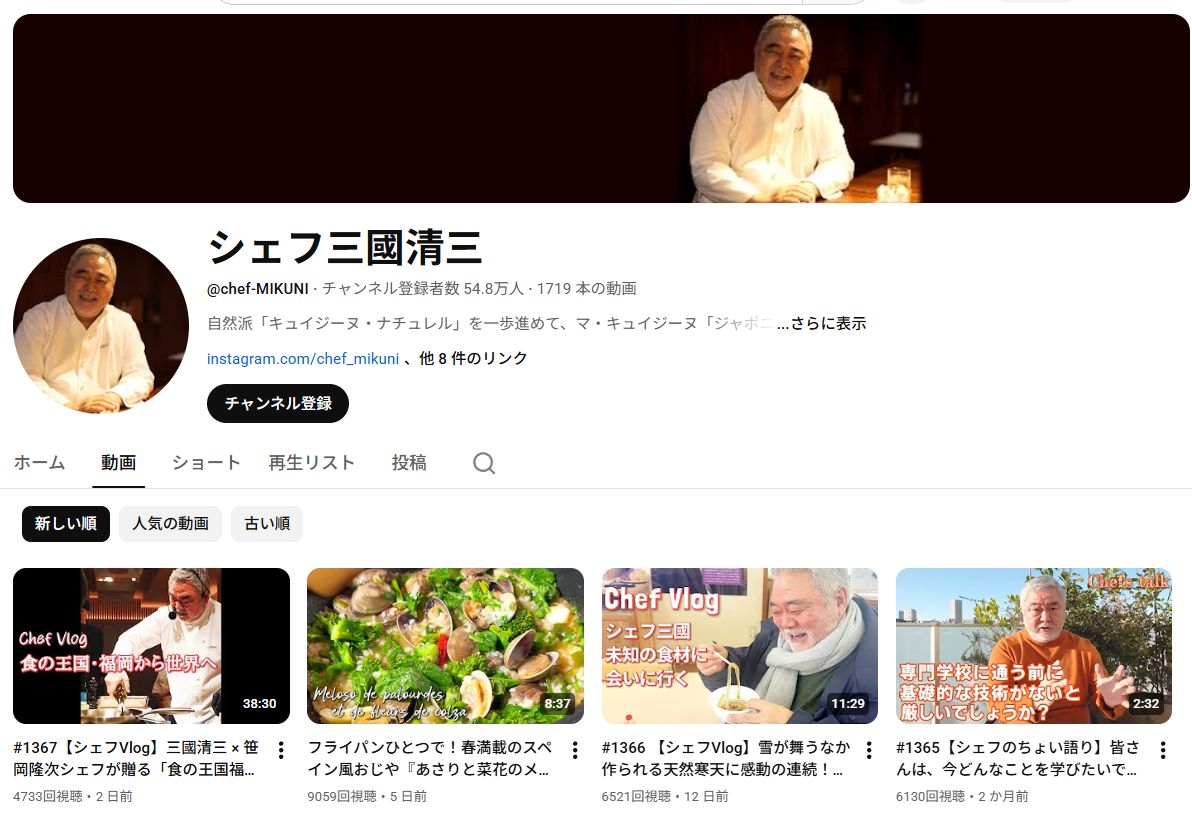Screen dimensions: 1192x815
Task: Open the 再生リスト tab
Action: point(312,463)
